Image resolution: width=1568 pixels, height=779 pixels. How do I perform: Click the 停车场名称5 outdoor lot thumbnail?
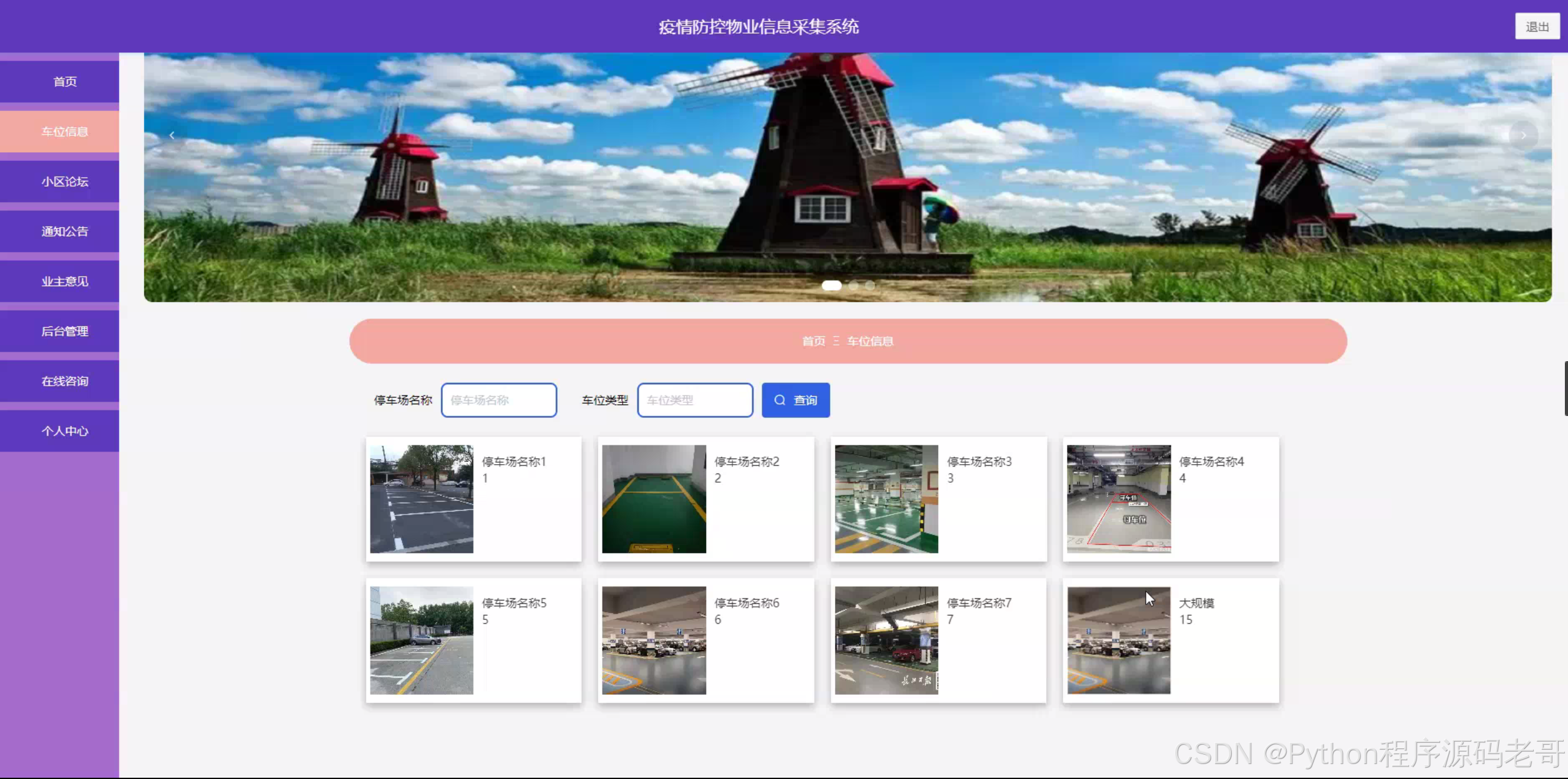pos(422,641)
